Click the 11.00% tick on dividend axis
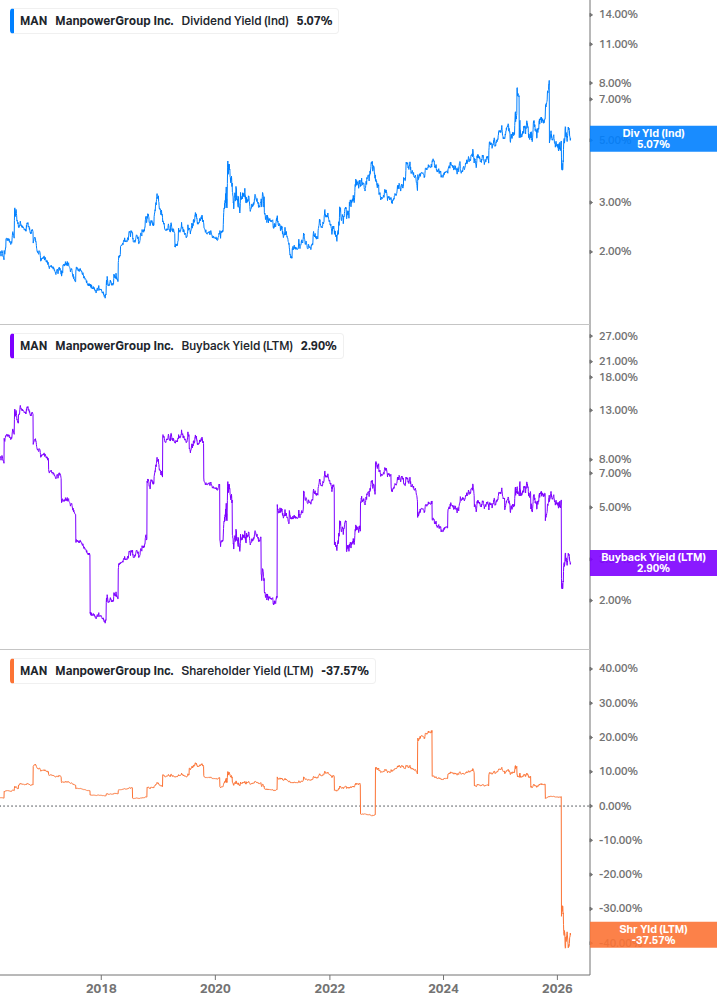Screen dimensions: 717x1005 (618, 44)
